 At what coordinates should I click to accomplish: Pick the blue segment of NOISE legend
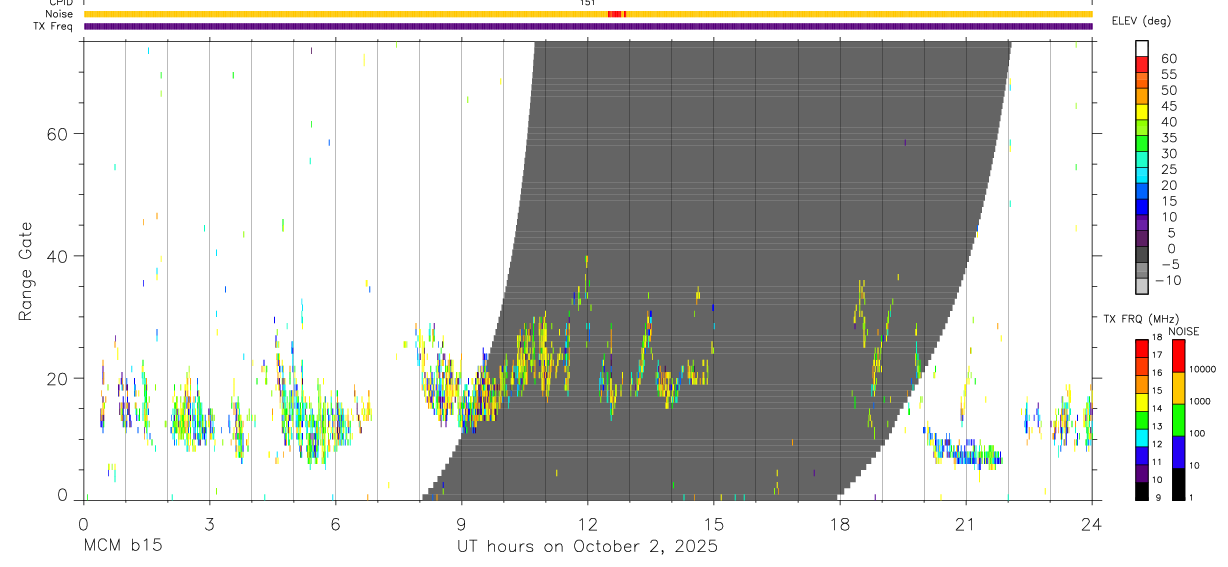pyautogui.click(x=1178, y=452)
